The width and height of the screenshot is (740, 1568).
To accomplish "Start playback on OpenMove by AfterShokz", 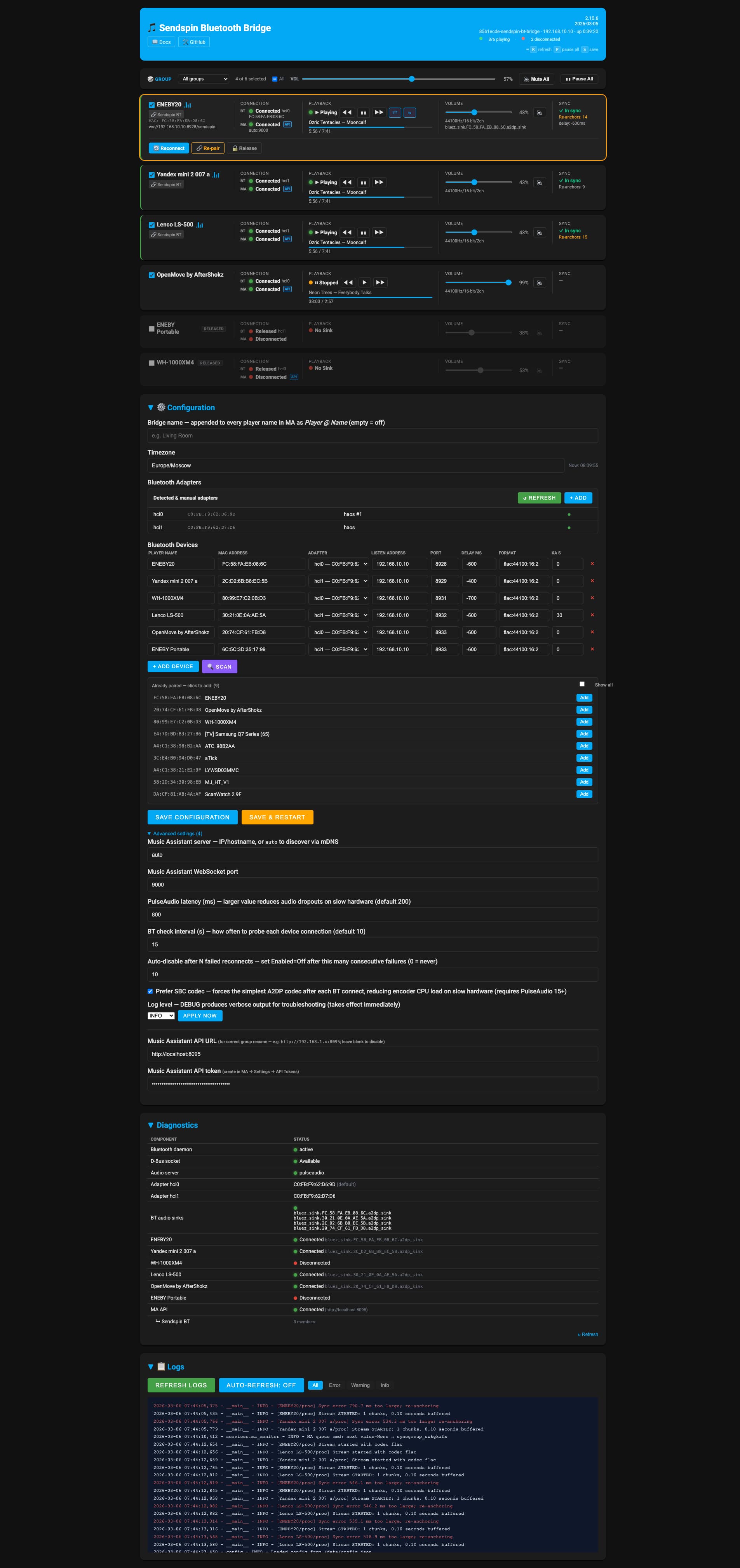I will [364, 282].
